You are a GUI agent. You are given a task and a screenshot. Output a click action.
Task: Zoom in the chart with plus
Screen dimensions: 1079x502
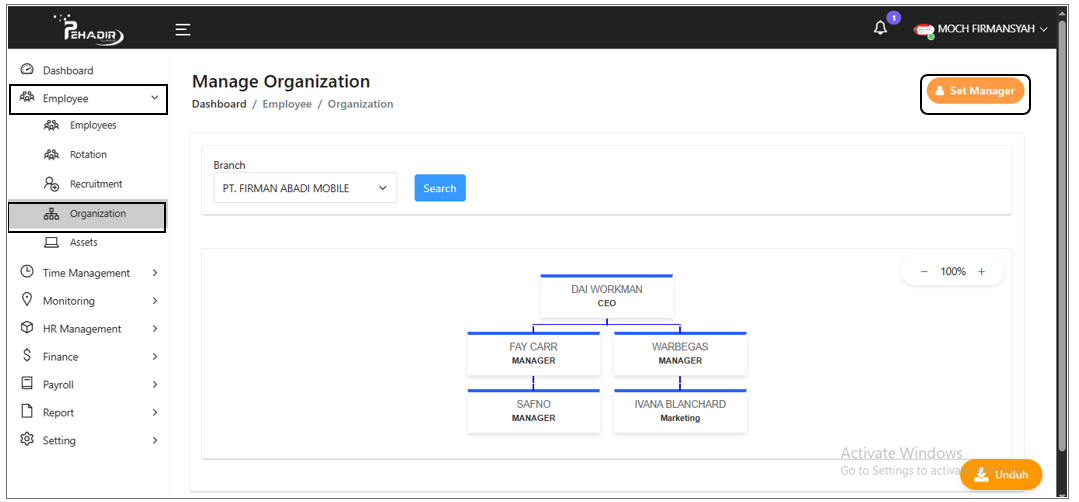[x=981, y=272]
